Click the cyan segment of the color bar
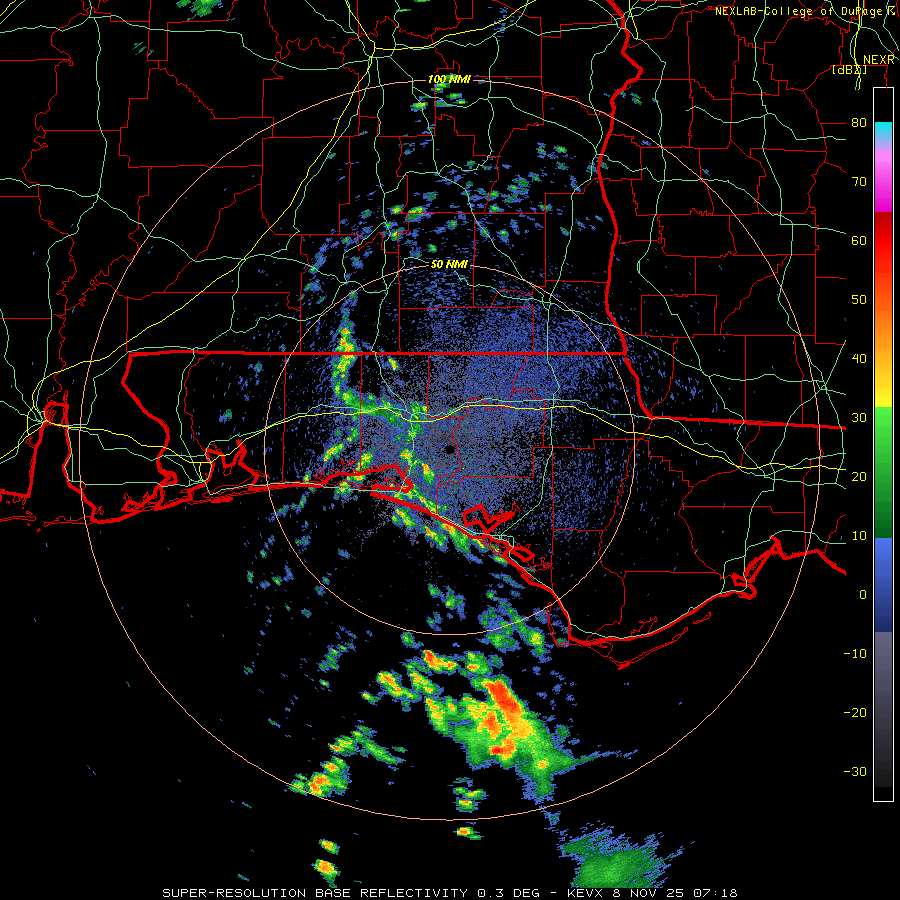This screenshot has height=900, width=900. [883, 131]
